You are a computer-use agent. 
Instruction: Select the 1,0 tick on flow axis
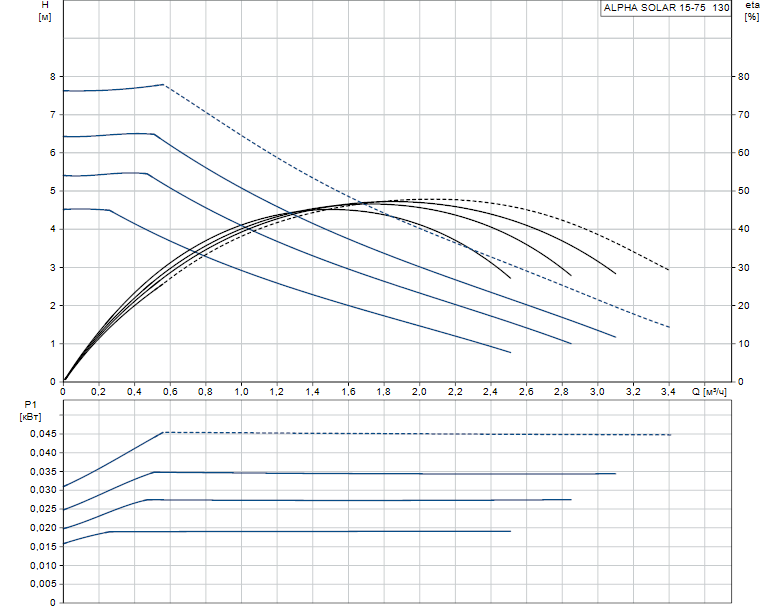(241, 392)
